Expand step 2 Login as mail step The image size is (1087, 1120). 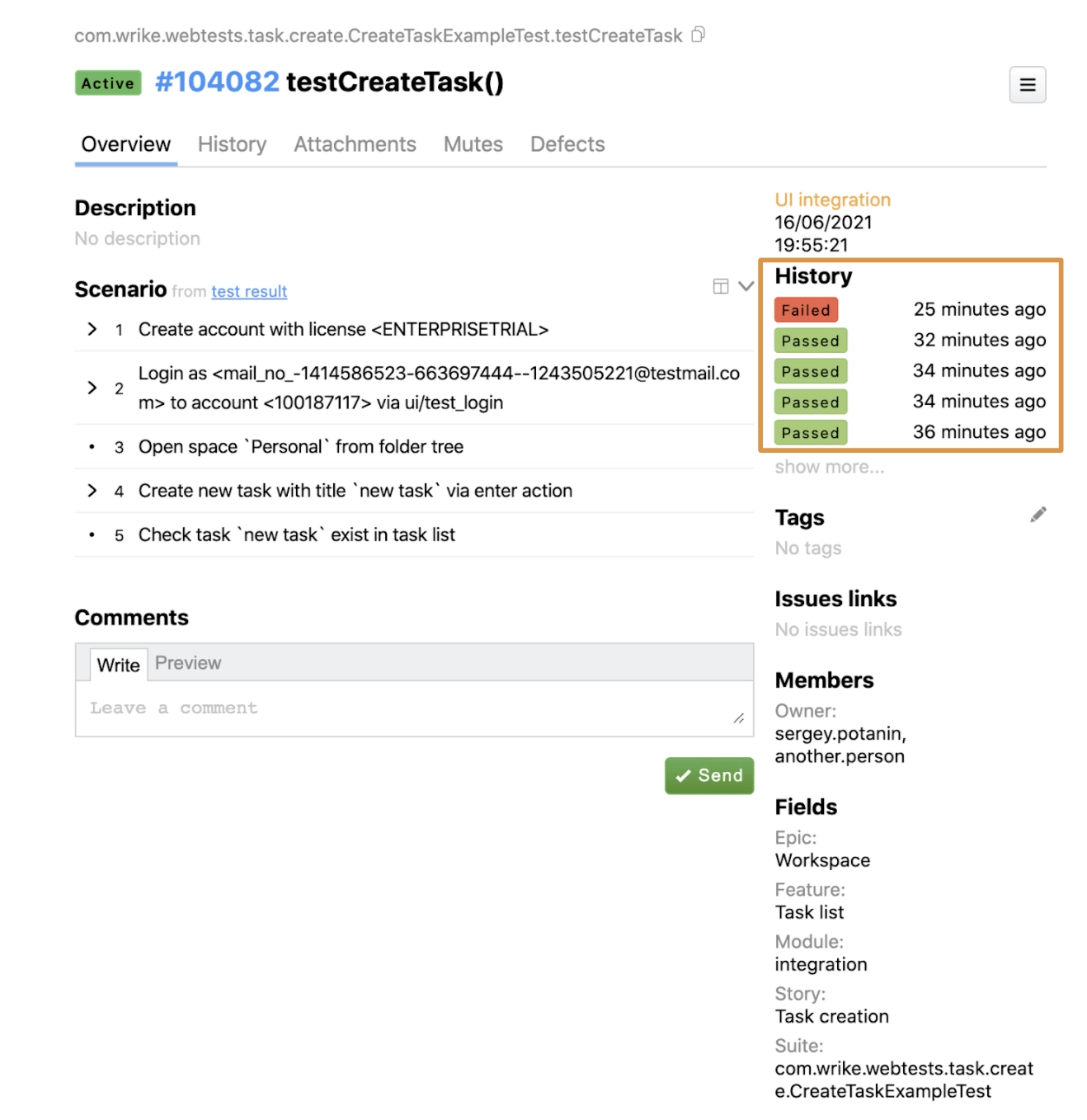click(x=92, y=388)
